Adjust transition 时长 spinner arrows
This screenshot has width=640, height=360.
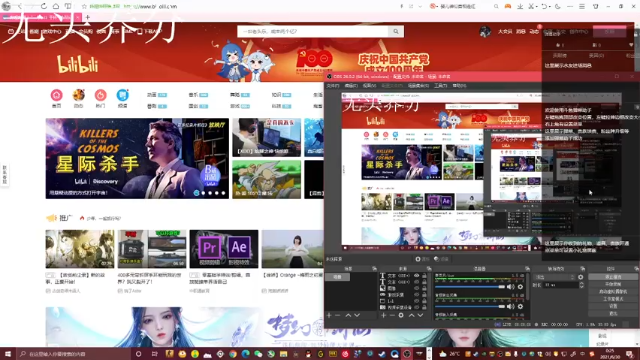coord(582,285)
